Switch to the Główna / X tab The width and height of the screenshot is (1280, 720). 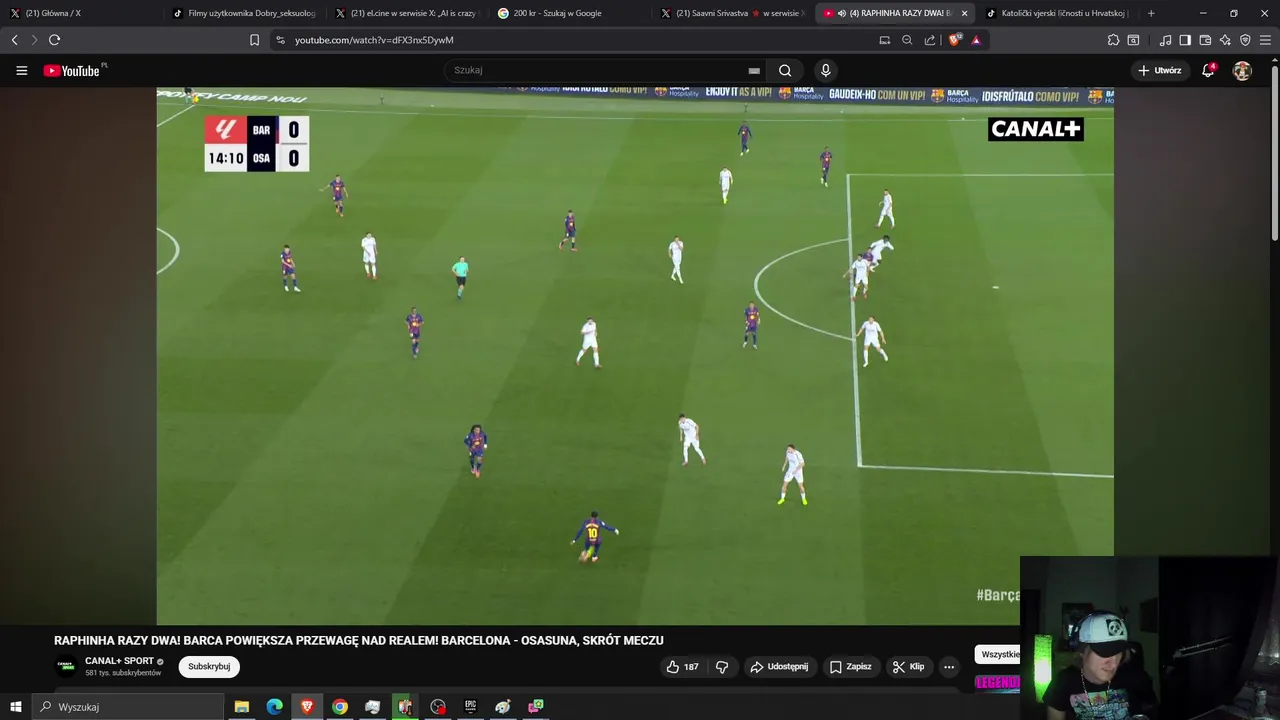pyautogui.click(x=80, y=13)
